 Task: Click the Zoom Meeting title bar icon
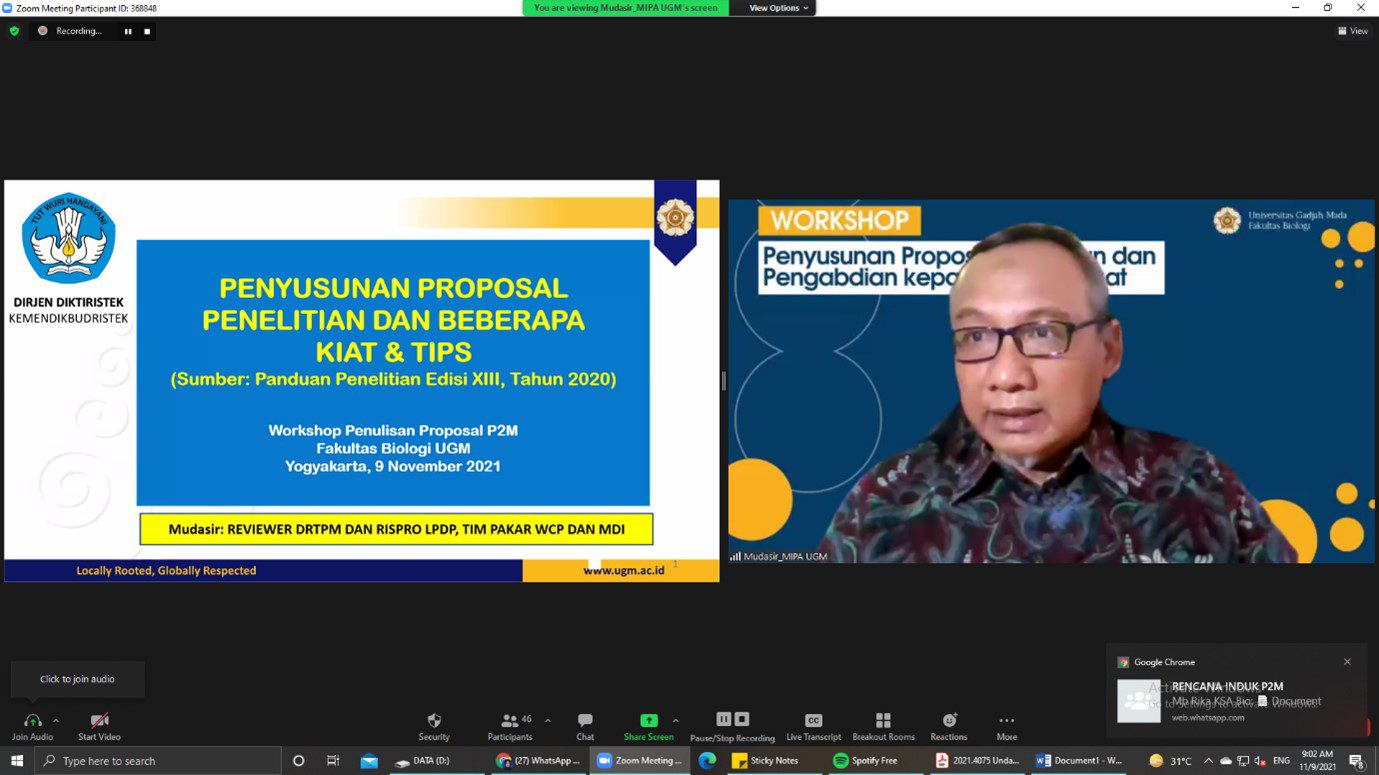click(x=7, y=8)
